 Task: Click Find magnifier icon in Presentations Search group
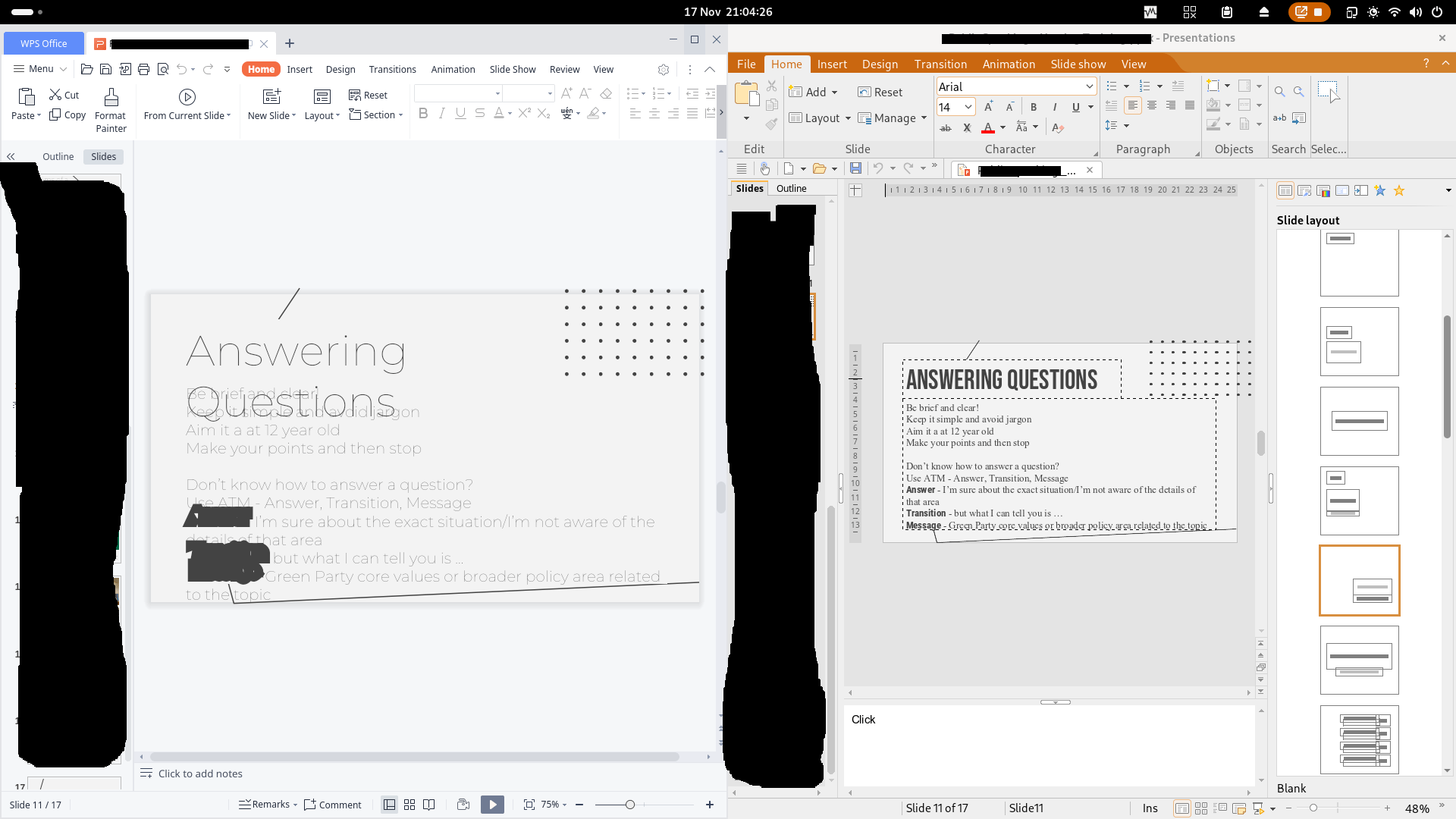(x=1280, y=92)
